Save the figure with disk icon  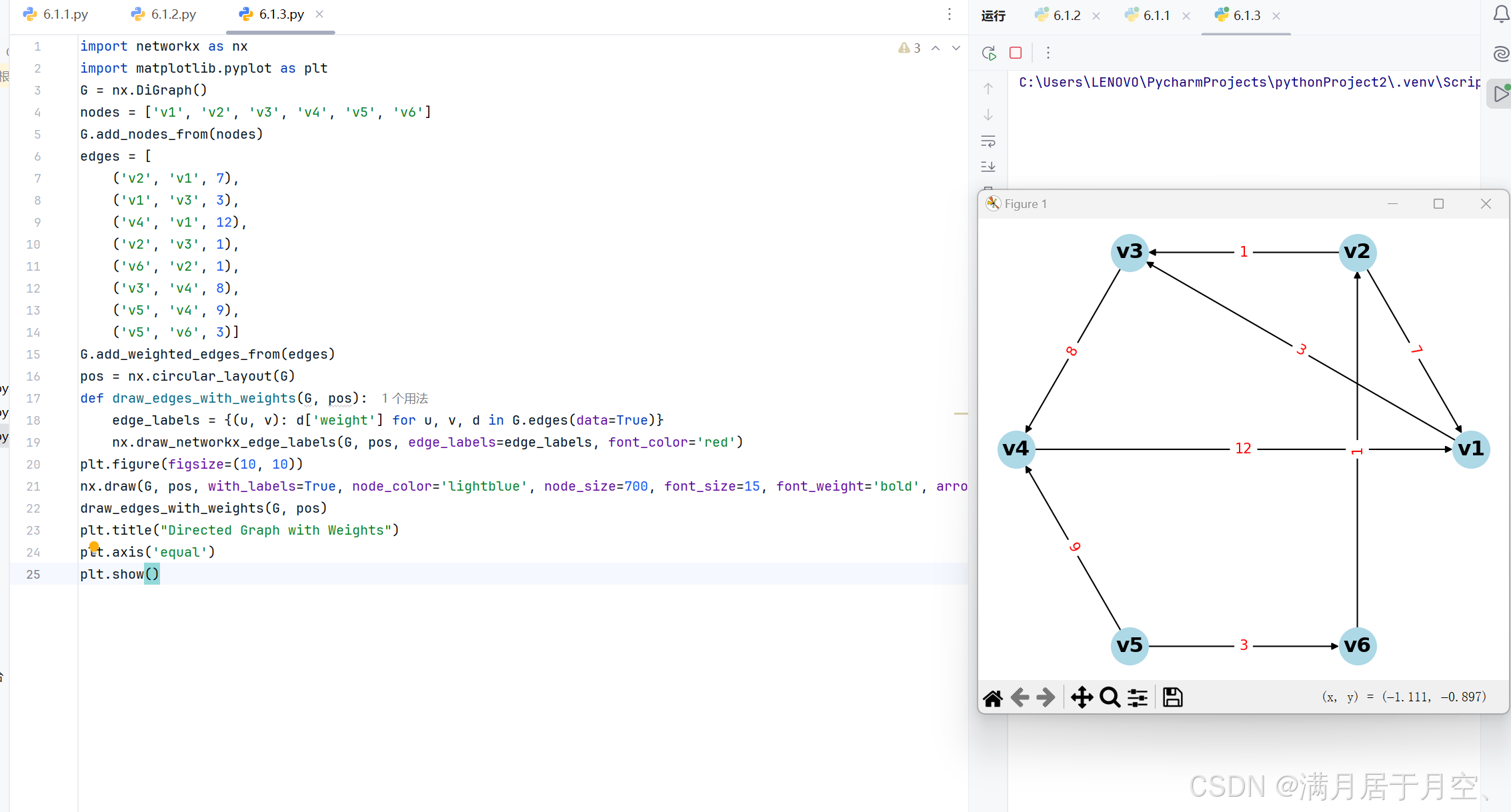click(x=1172, y=697)
